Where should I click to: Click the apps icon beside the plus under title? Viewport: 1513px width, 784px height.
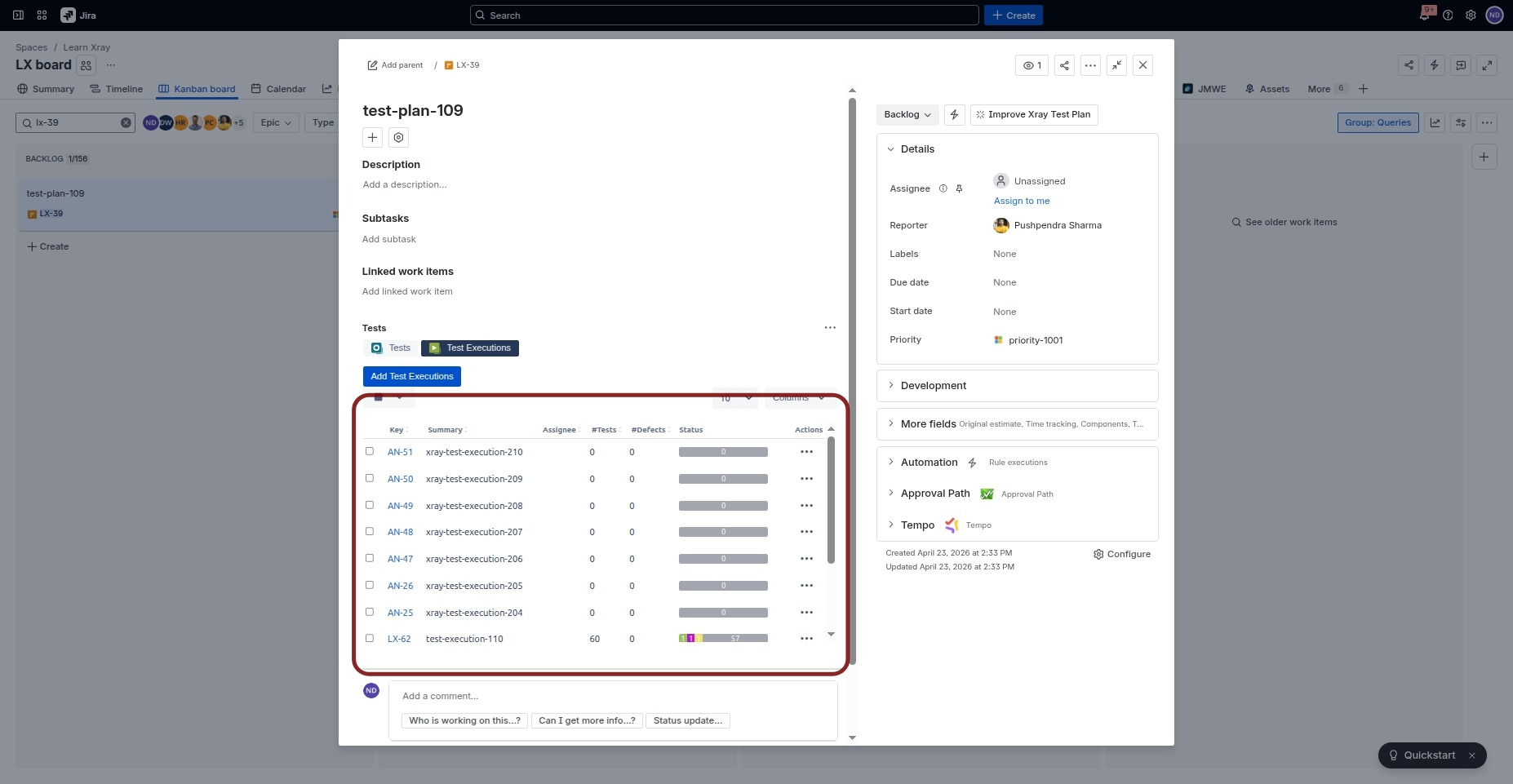coord(398,137)
